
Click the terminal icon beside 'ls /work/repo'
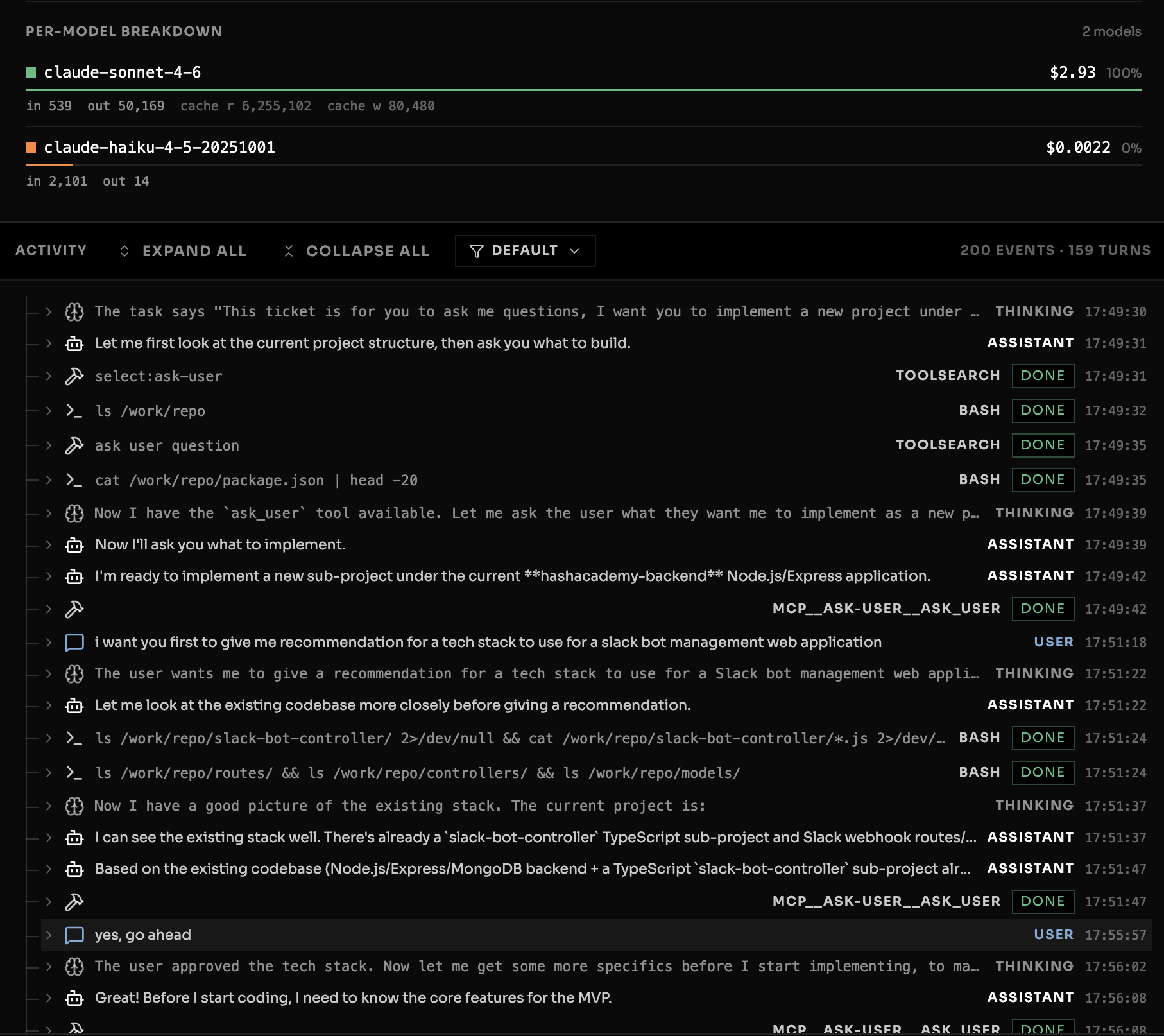pos(74,411)
